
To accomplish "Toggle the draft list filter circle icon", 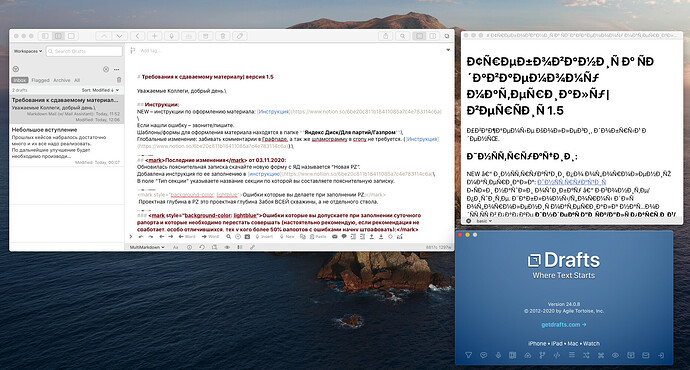I will point(16,69).
